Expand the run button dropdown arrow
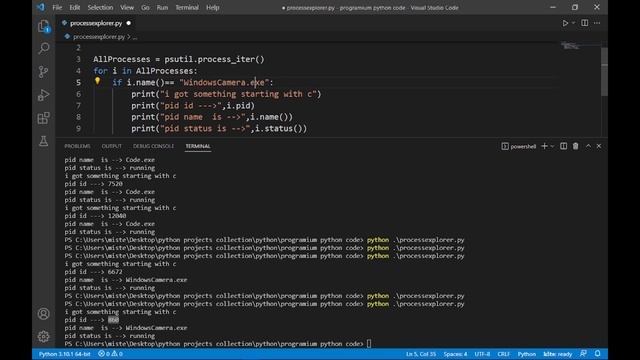 [573, 23]
